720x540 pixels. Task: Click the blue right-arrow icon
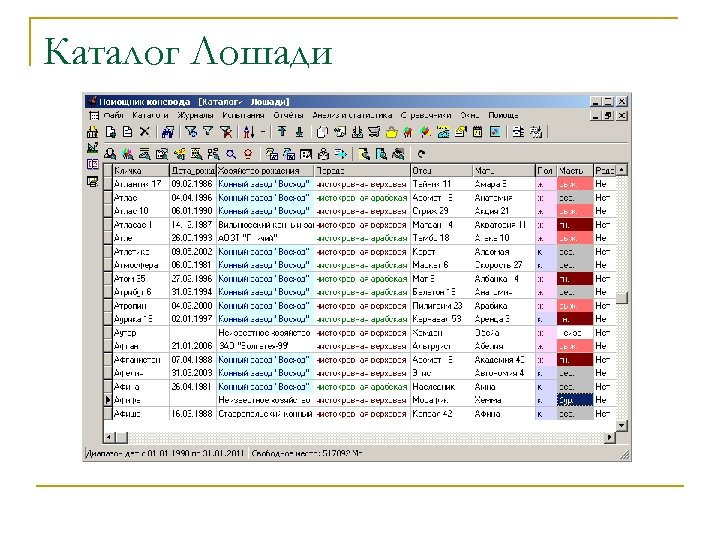(341, 153)
